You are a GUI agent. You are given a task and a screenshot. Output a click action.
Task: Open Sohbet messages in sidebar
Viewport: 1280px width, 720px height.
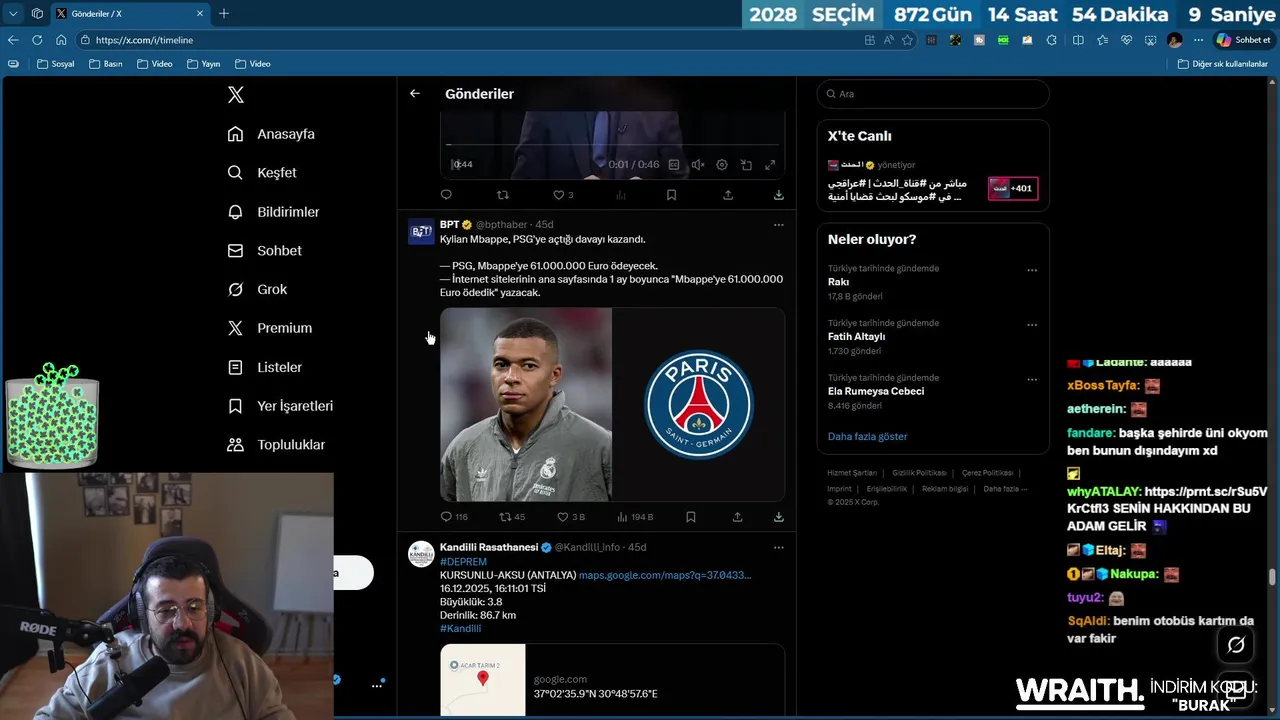[x=265, y=251]
